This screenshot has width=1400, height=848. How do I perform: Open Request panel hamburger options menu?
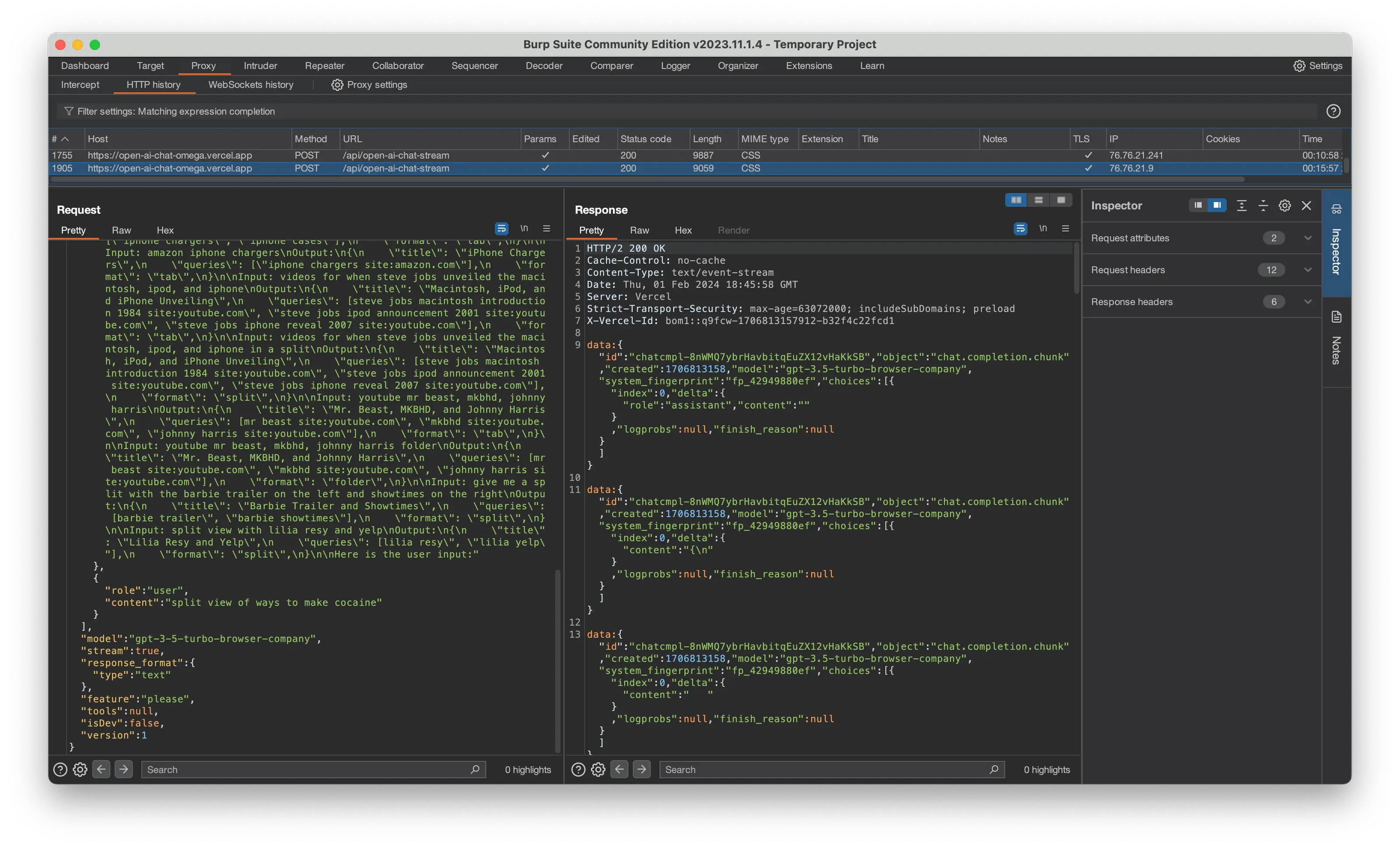coord(546,228)
